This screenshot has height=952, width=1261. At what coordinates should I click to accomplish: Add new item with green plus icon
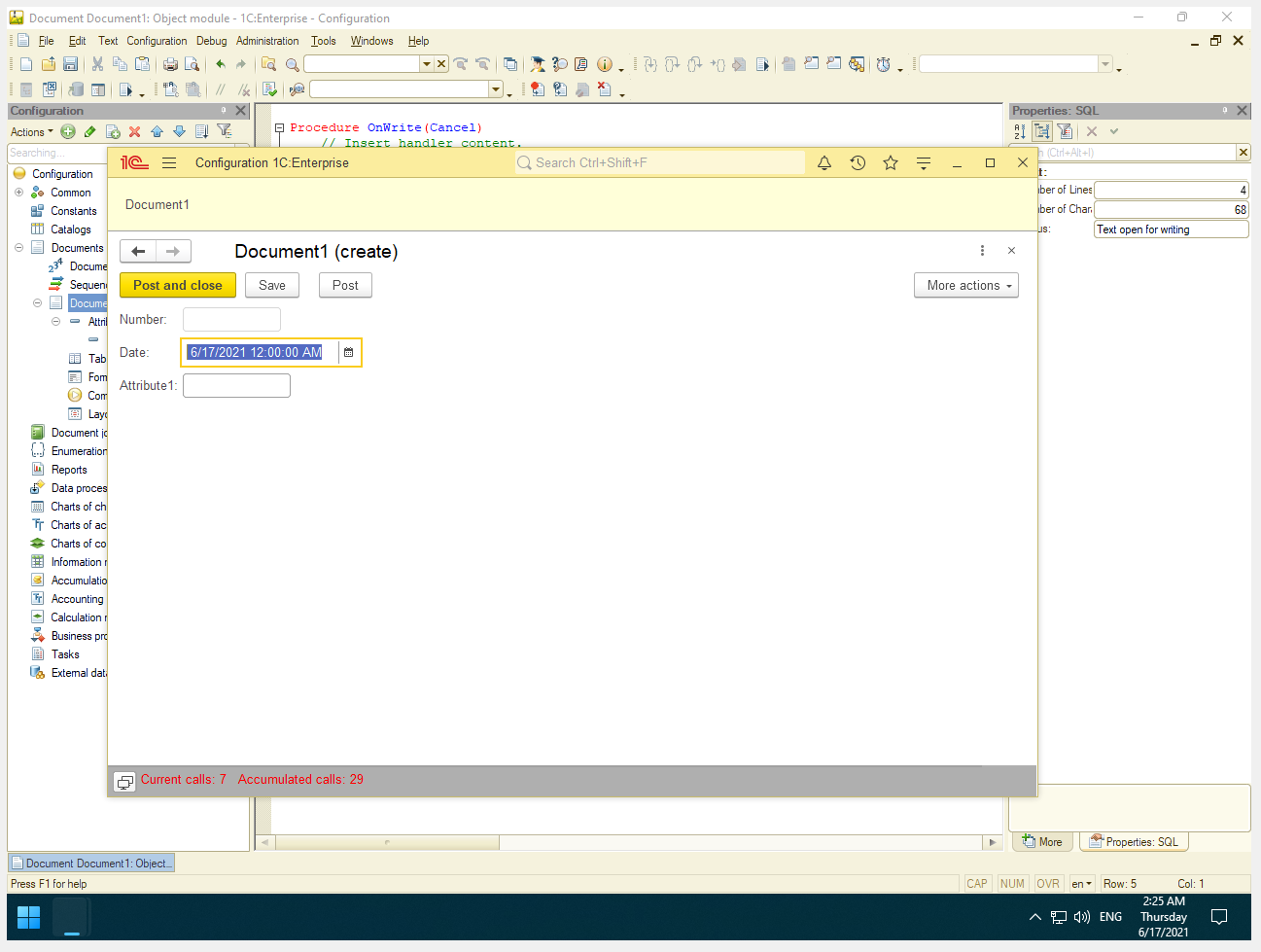click(x=68, y=131)
